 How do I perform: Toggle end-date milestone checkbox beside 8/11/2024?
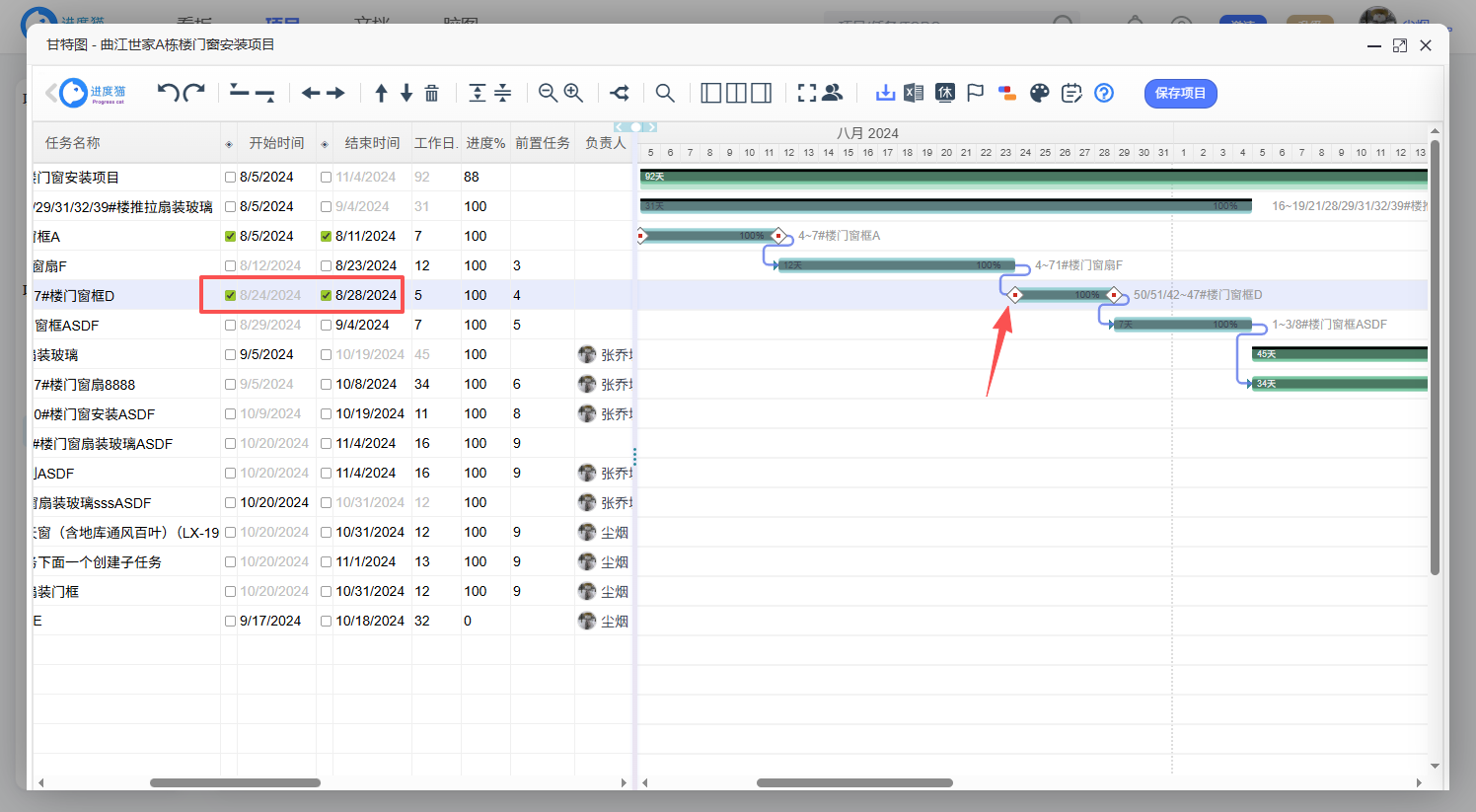(326, 237)
